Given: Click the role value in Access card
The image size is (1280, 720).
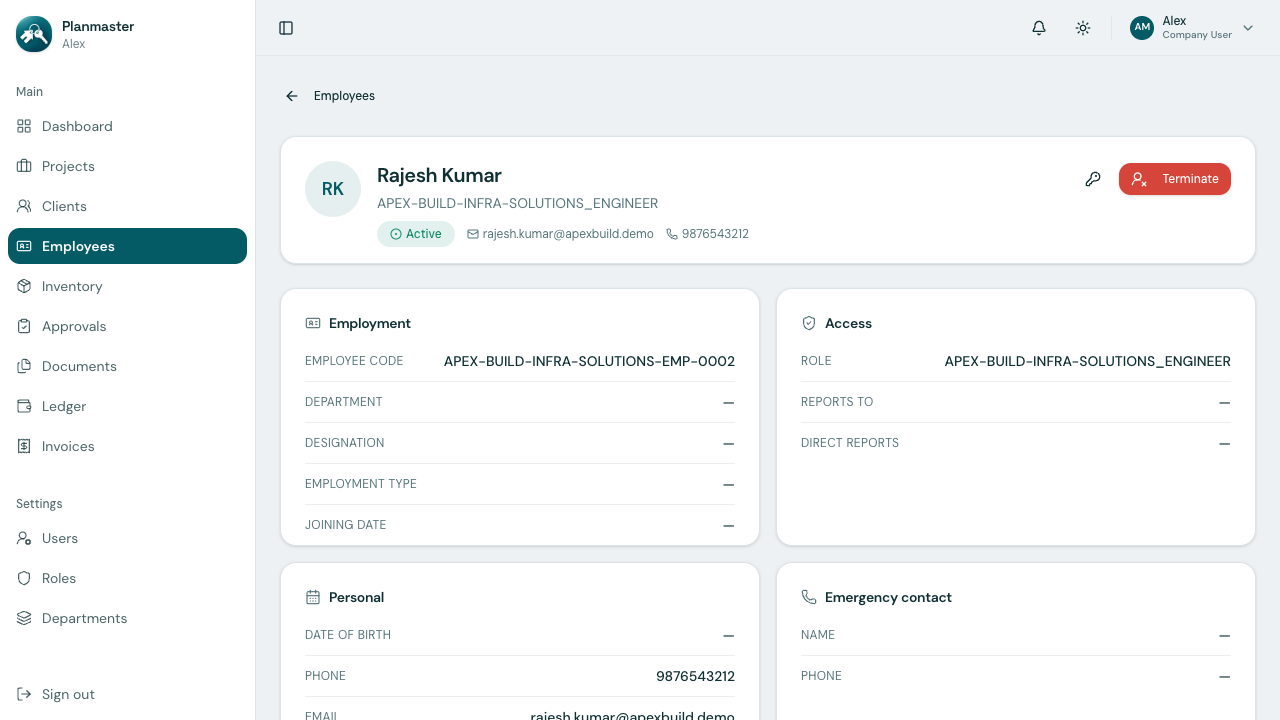Looking at the screenshot, I should point(1088,361).
